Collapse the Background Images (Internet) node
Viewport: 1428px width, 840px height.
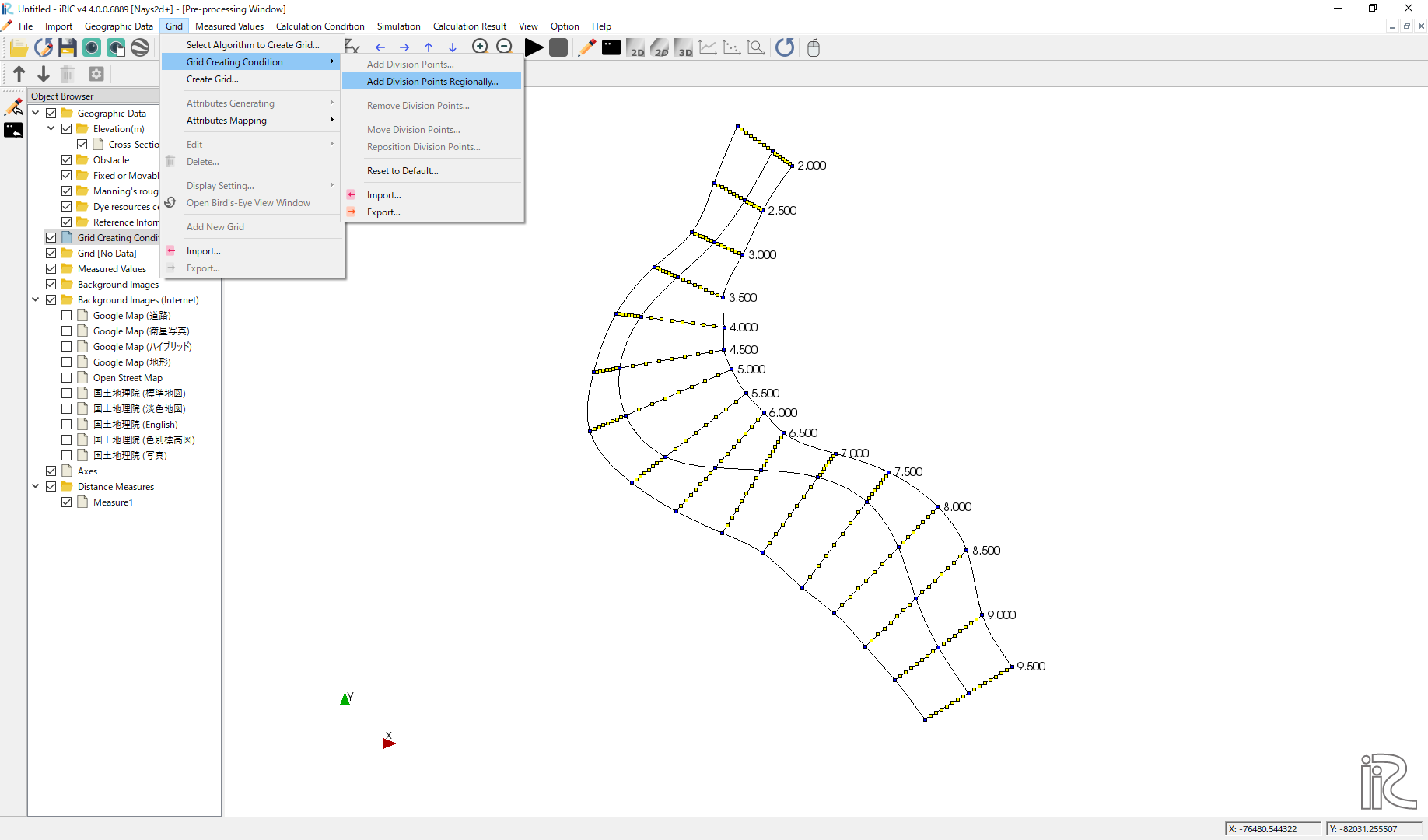pos(36,300)
